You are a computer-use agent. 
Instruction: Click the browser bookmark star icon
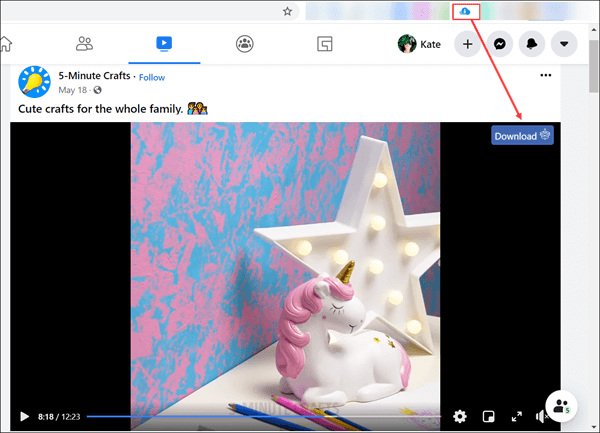coord(288,12)
